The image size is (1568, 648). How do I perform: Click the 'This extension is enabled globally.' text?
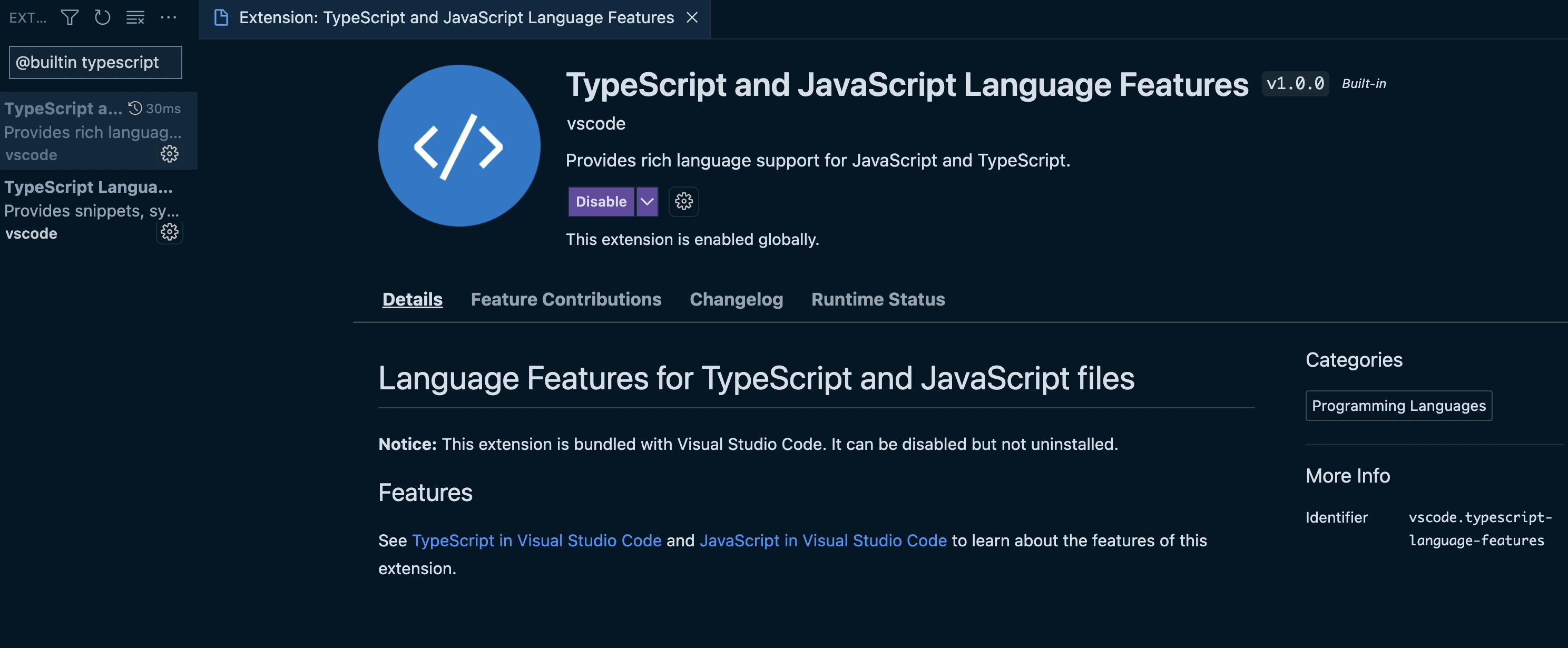tap(692, 239)
